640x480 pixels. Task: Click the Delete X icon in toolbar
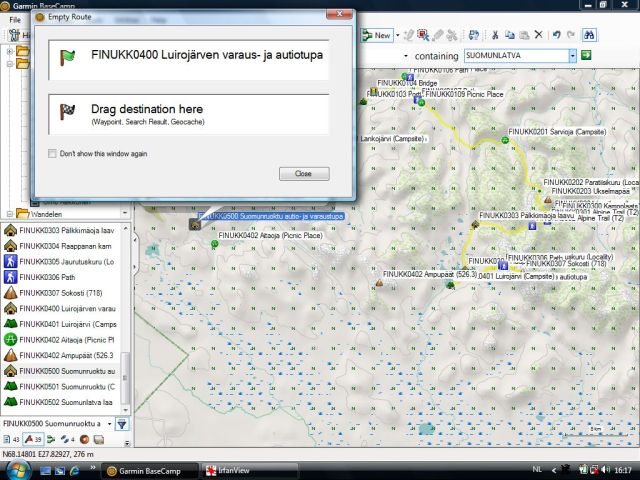(537, 35)
